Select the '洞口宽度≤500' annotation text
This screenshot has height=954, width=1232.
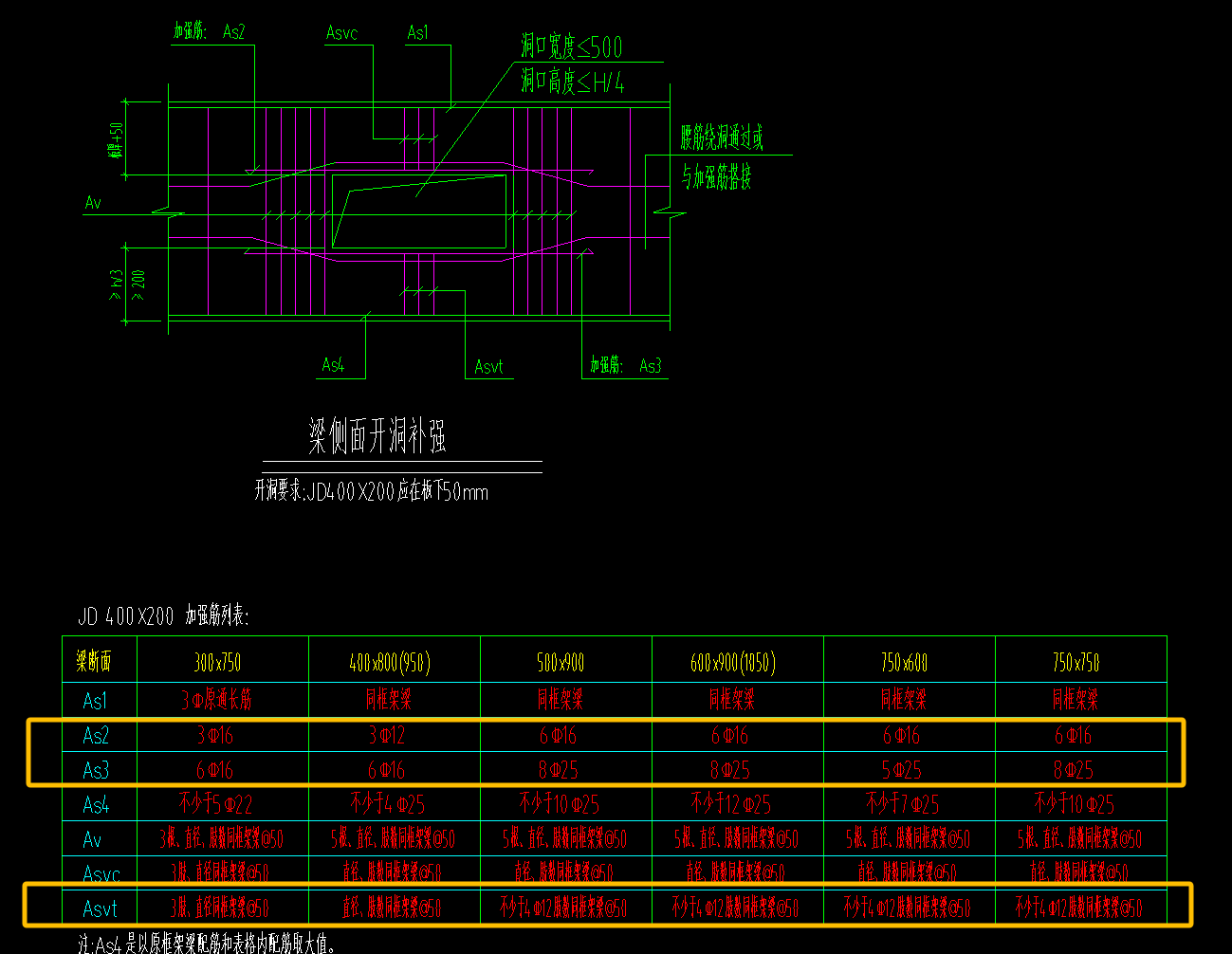[x=571, y=46]
